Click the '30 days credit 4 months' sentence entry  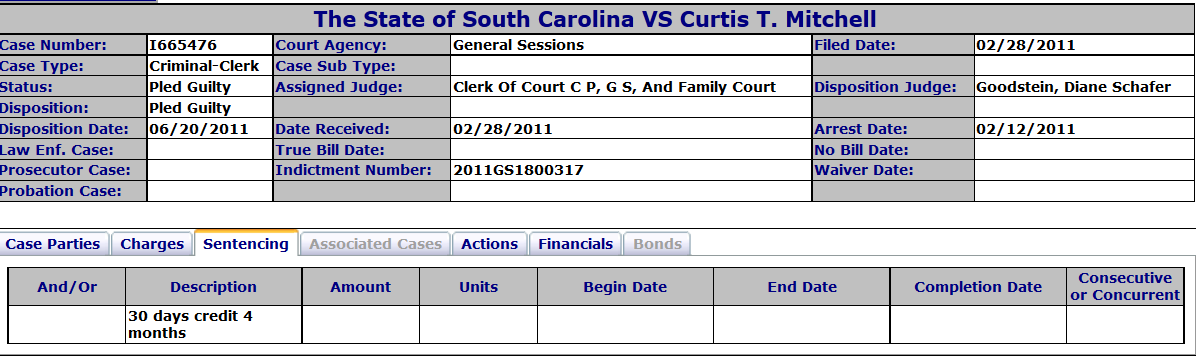pos(191,325)
